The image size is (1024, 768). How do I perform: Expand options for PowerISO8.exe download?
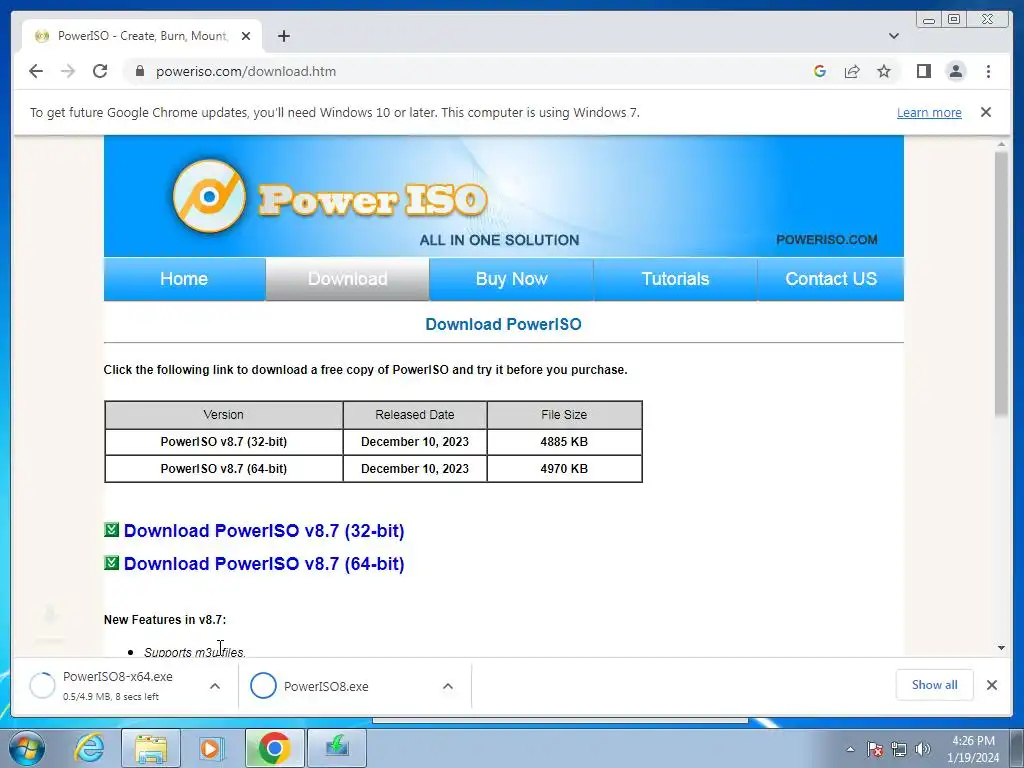tap(448, 686)
